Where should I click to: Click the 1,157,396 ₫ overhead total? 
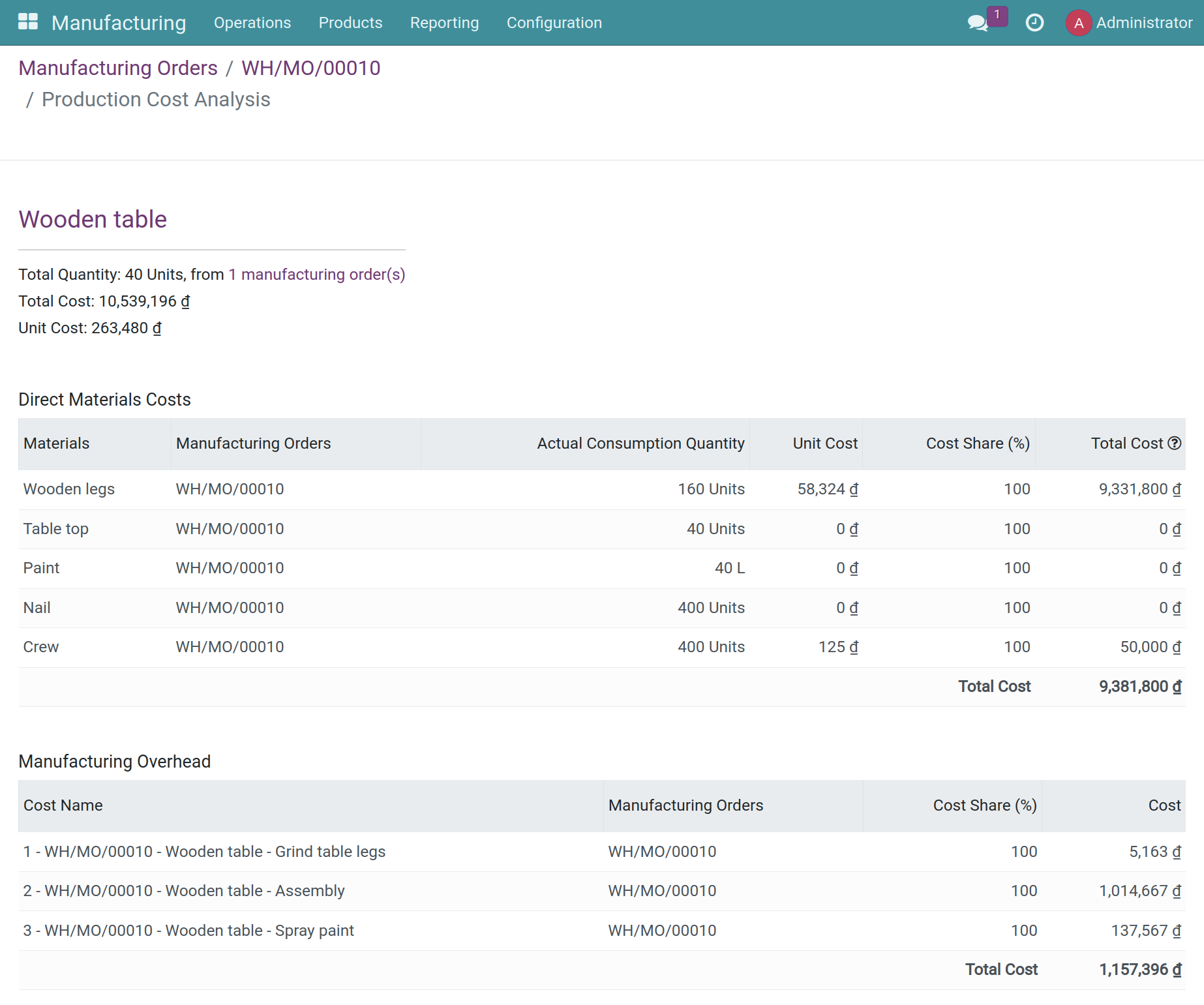pyautogui.click(x=1140, y=970)
